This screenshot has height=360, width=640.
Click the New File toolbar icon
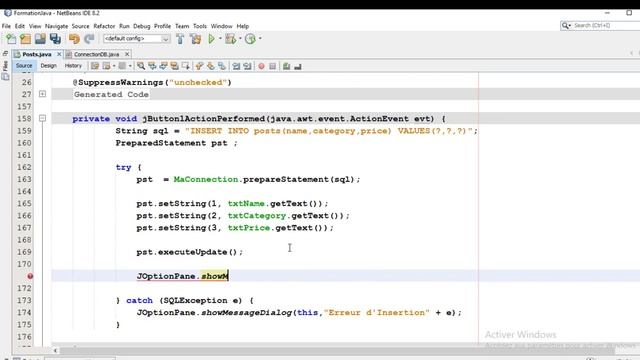[11, 39]
